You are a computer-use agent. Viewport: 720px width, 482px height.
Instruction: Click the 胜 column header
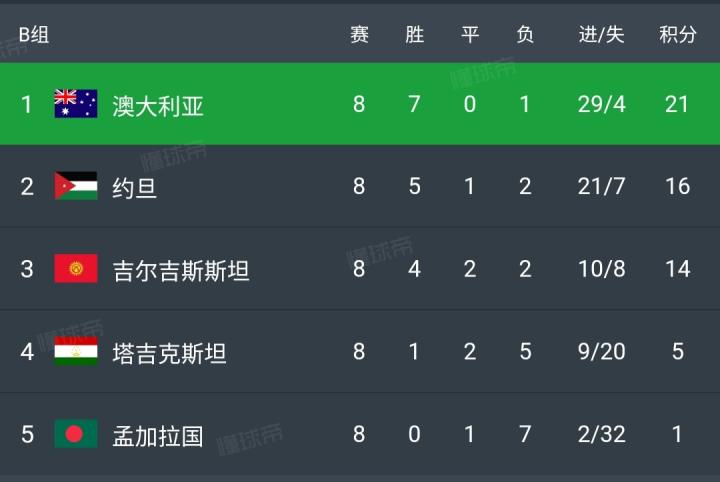[x=414, y=35]
